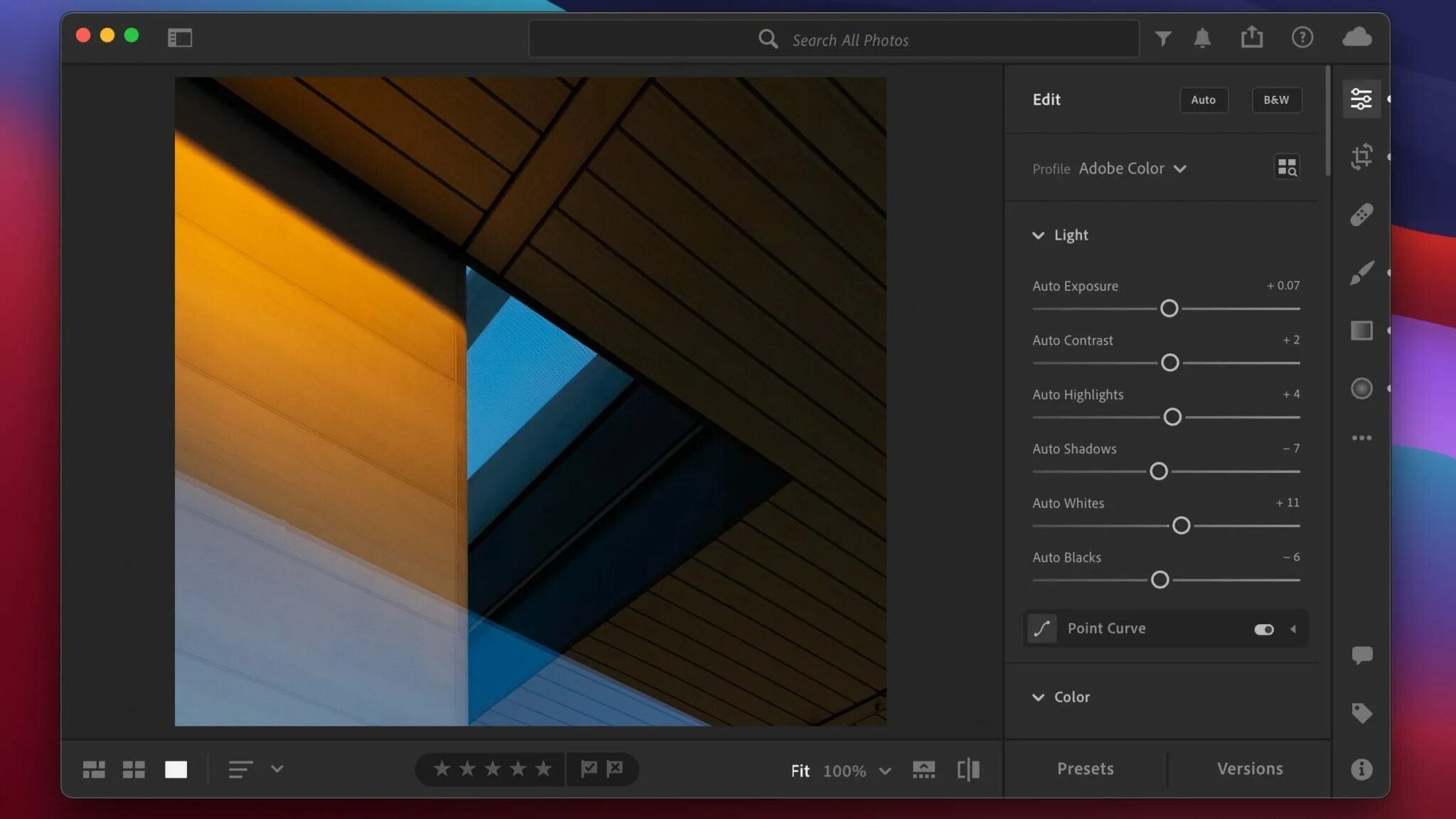Flag the photo as picked
This screenshot has height=819, width=1456.
coord(589,769)
